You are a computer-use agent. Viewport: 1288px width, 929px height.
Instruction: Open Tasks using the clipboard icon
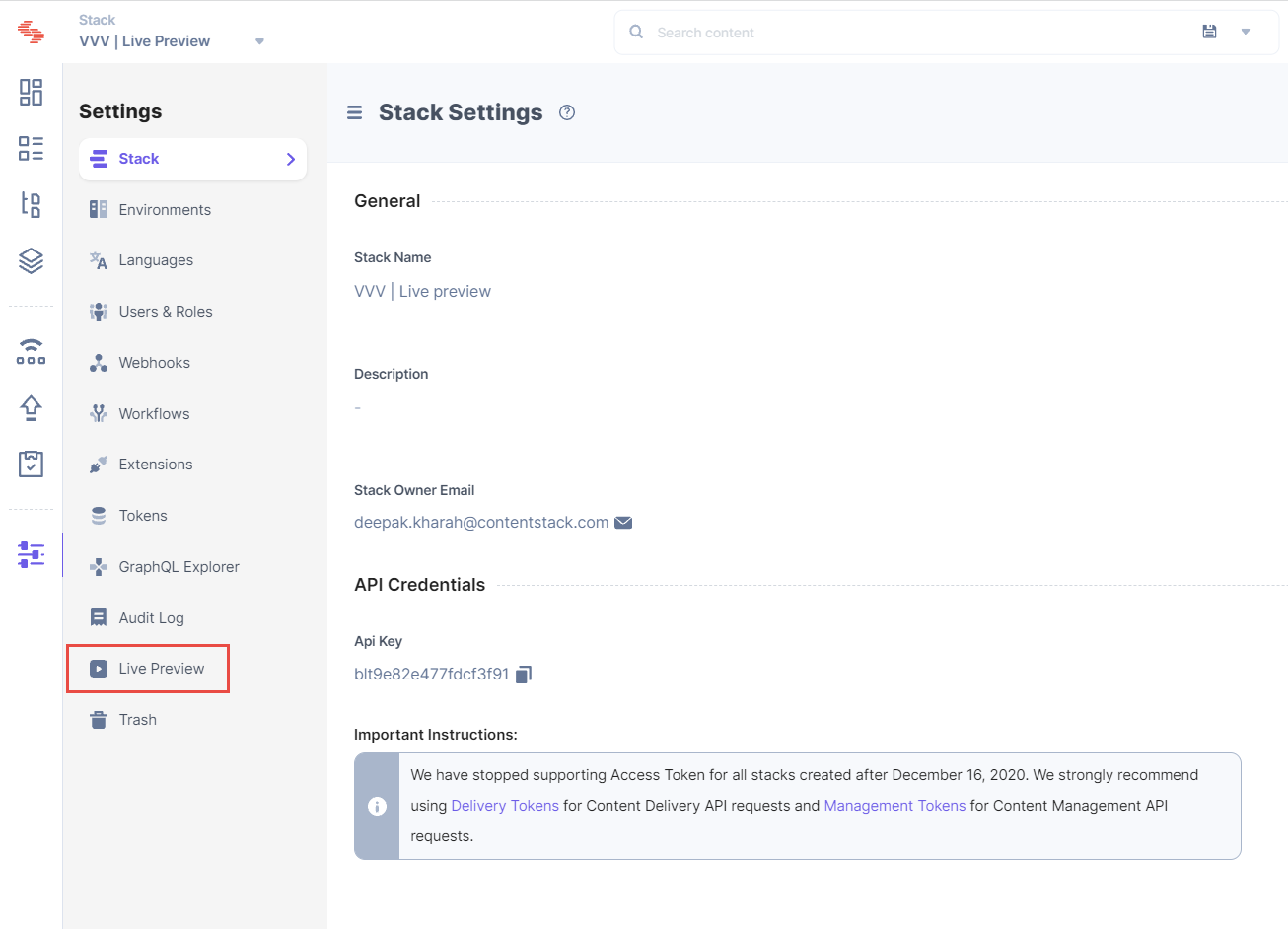[31, 464]
